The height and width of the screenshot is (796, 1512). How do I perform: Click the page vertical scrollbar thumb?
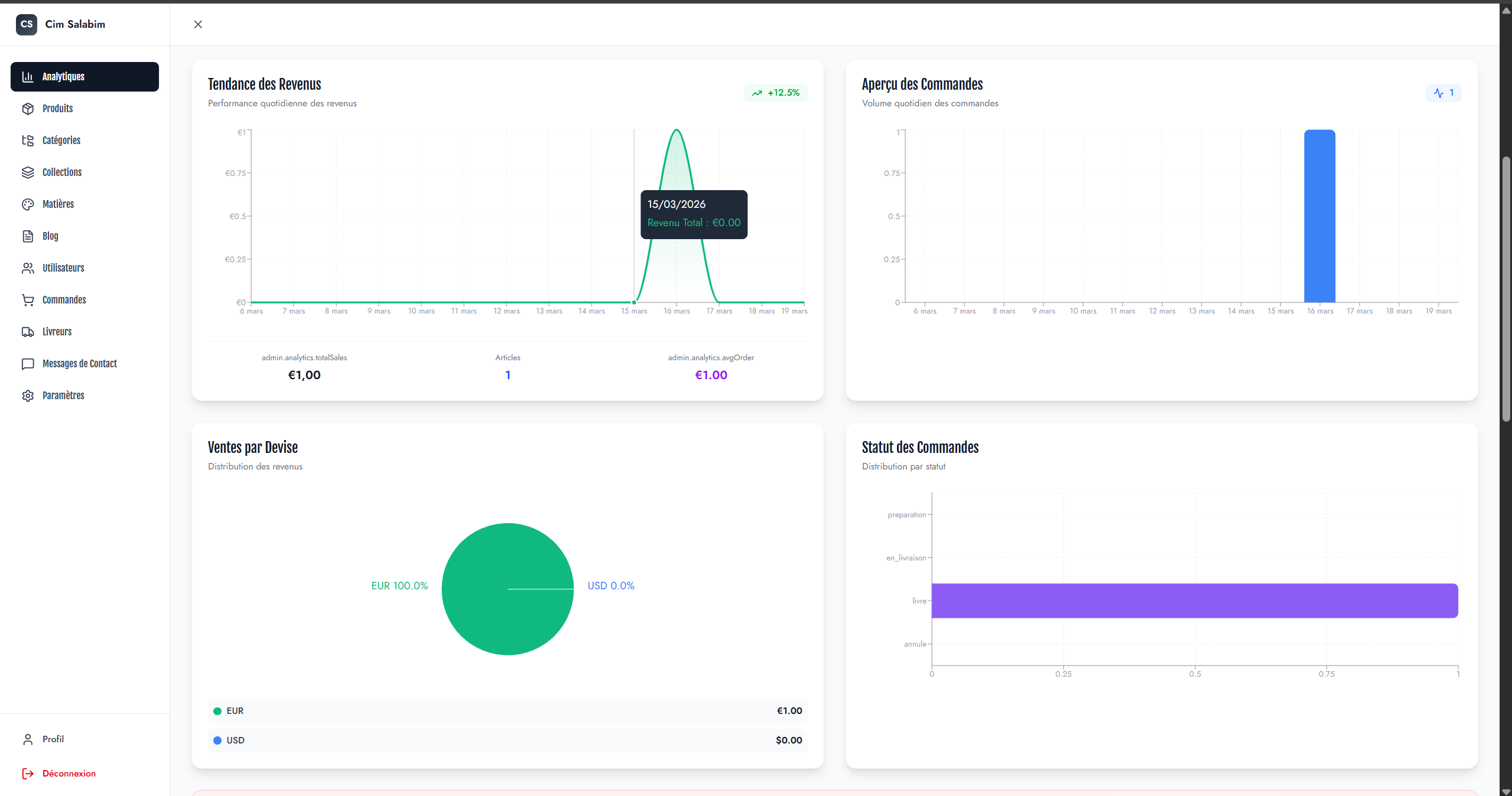(1506, 289)
